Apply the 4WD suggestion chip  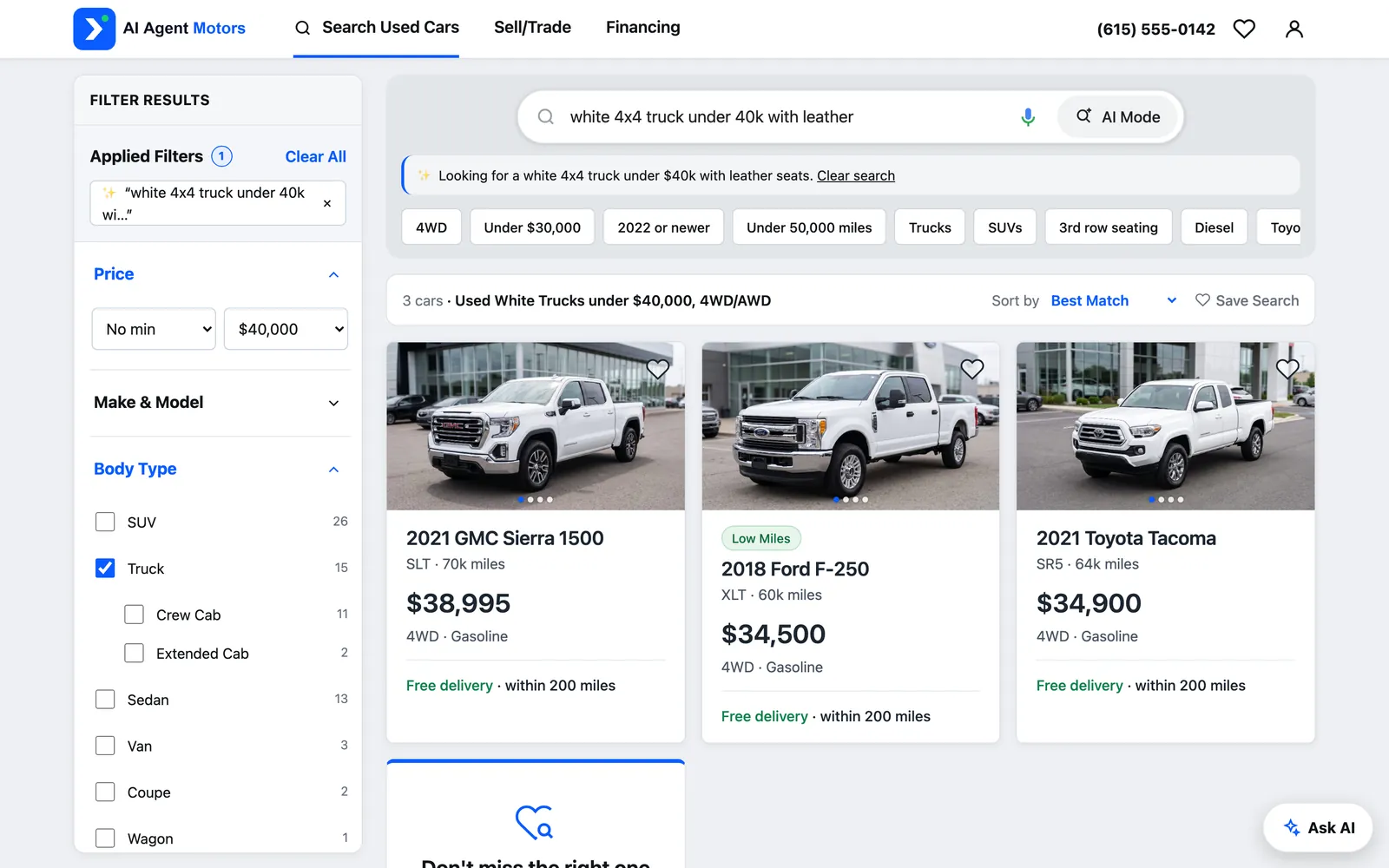point(431,227)
